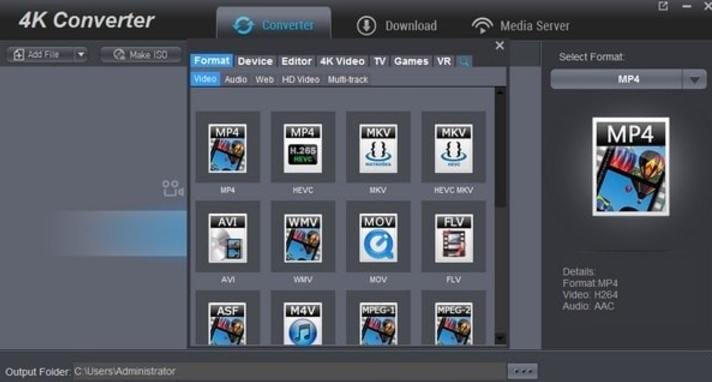Expand the format dropdown arrow
The image size is (712, 382).
(694, 80)
